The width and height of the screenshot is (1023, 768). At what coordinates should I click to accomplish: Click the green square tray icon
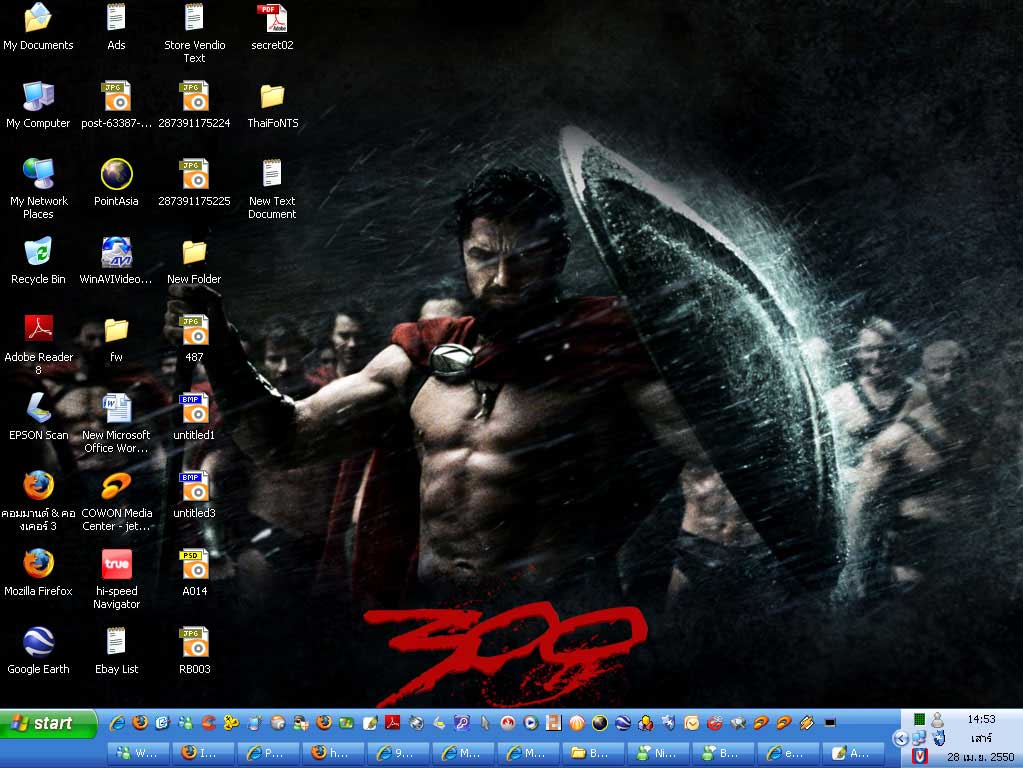pyautogui.click(x=919, y=720)
